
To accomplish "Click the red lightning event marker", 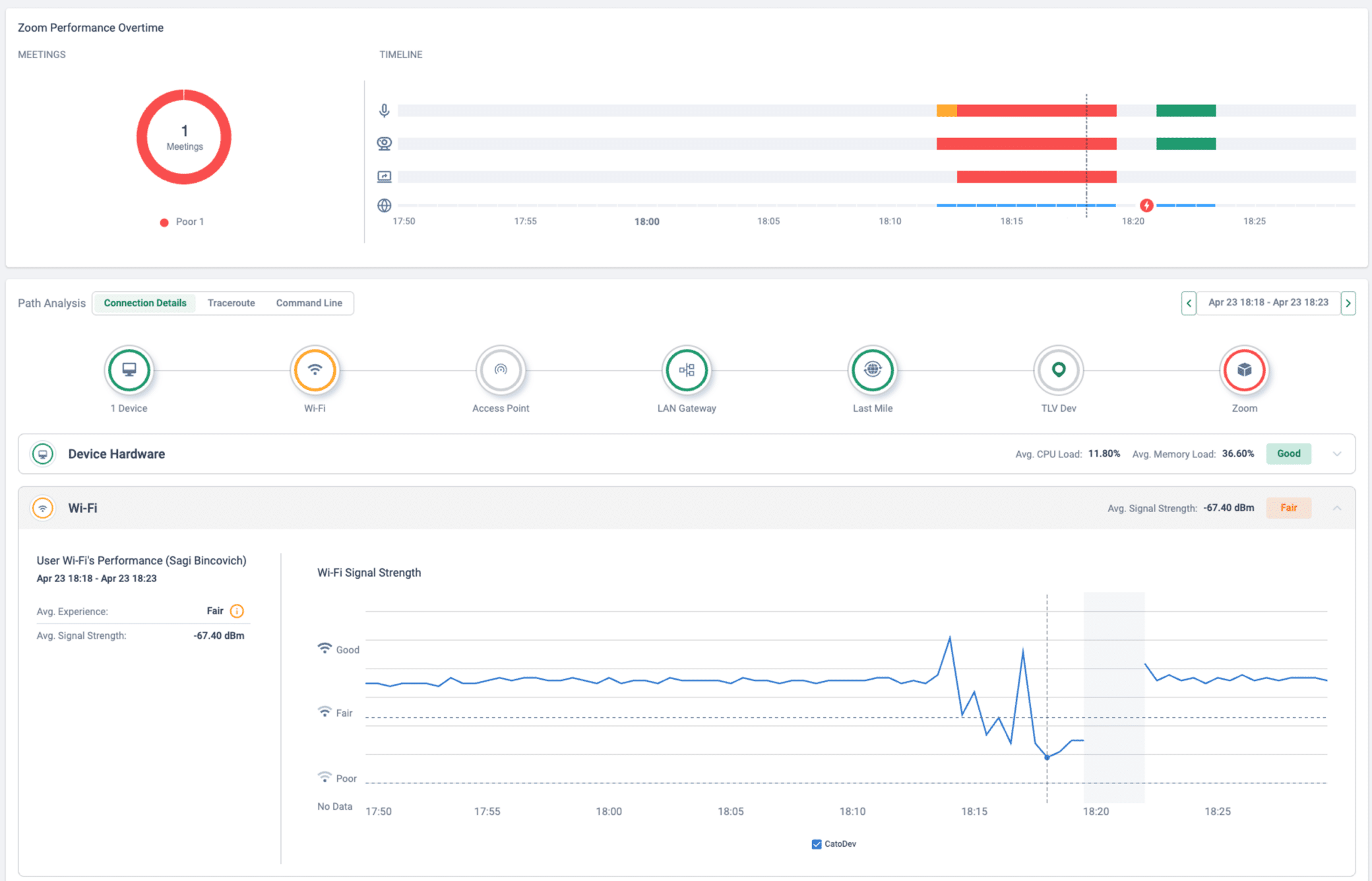I will point(1146,205).
